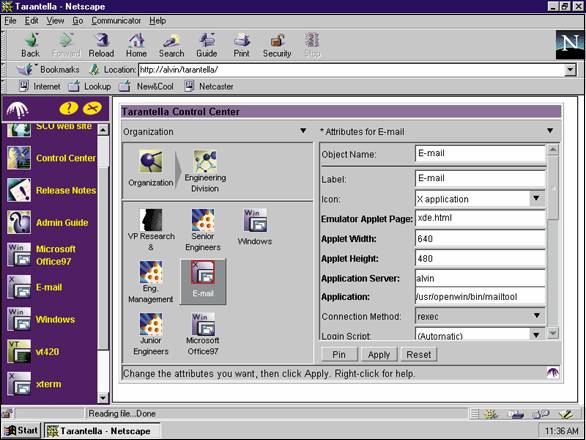Go to Home via toolbar icon
Image resolution: width=586 pixels, height=440 pixels.
click(136, 45)
